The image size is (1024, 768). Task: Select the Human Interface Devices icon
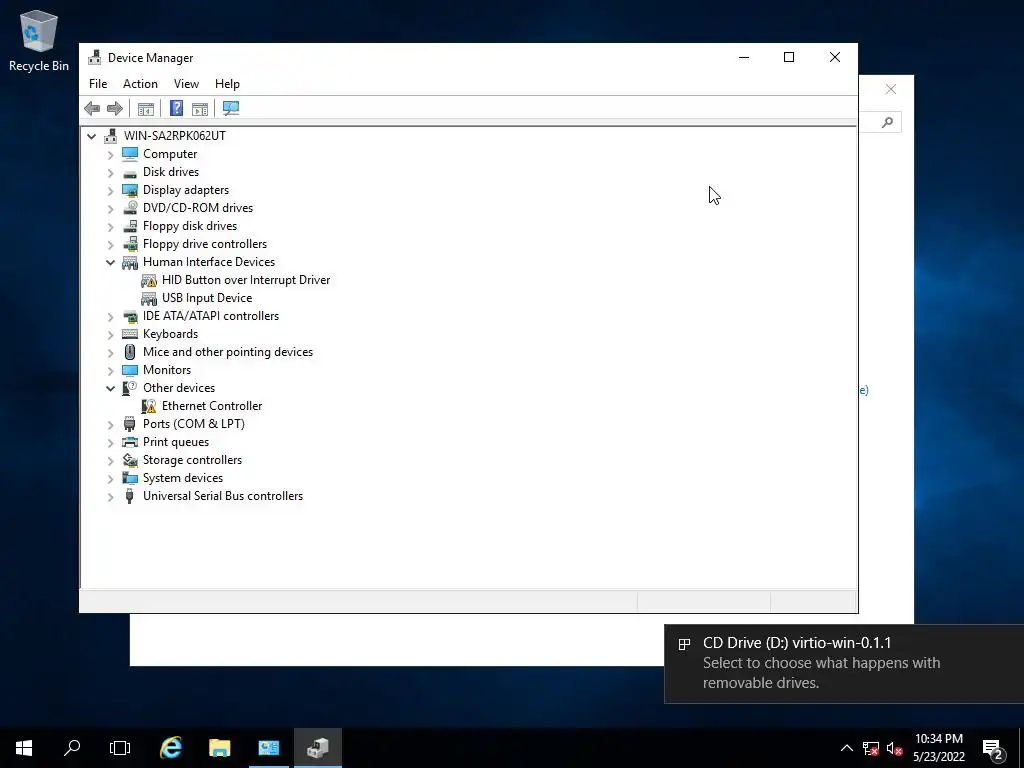click(130, 262)
